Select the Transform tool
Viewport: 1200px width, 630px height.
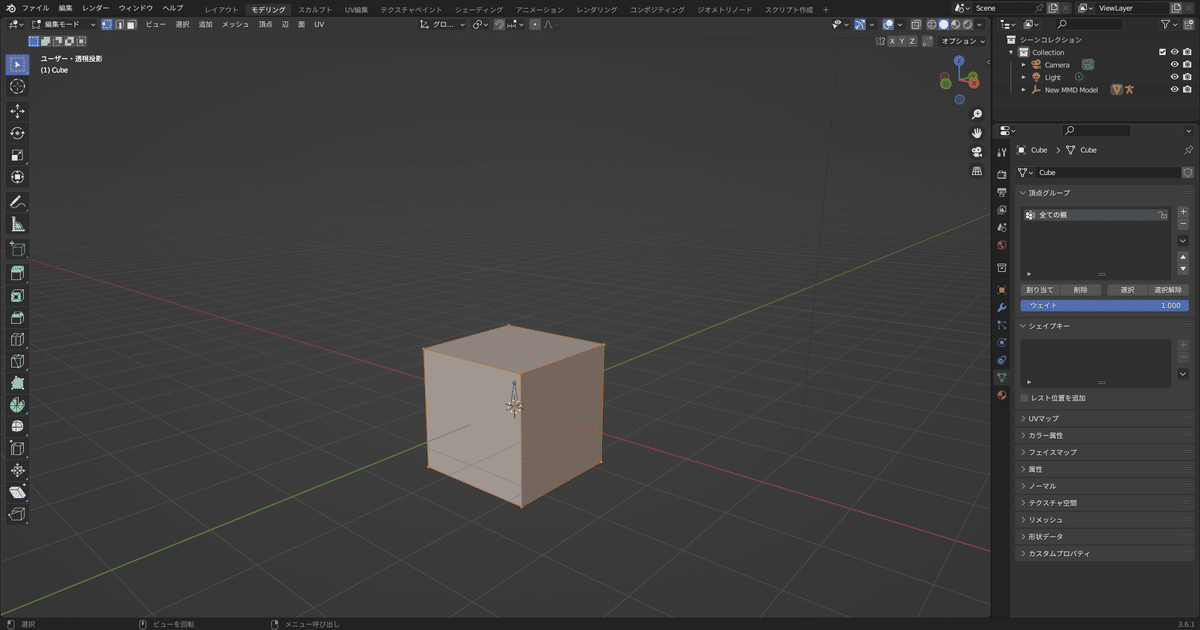tap(17, 177)
